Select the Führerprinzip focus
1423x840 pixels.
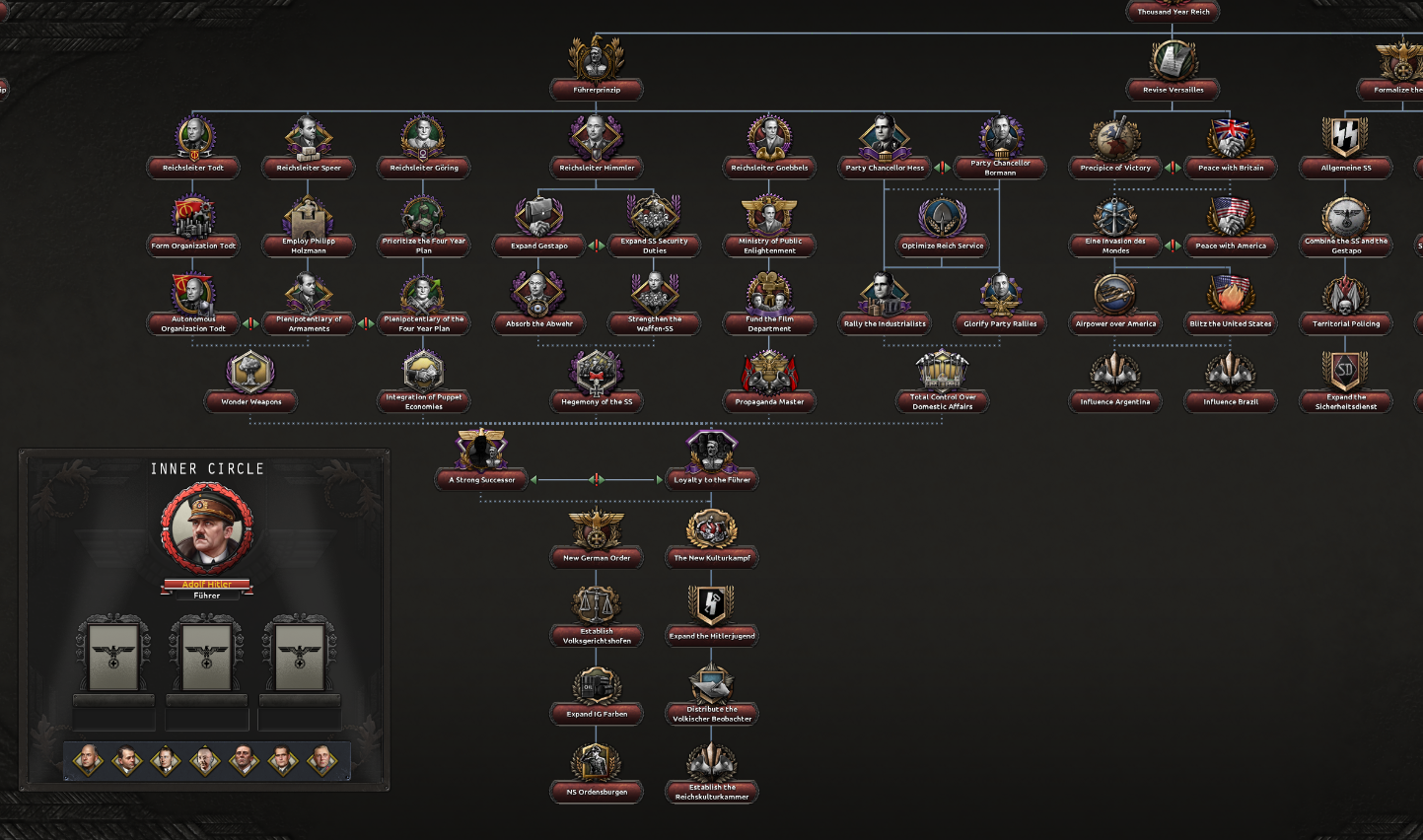tap(597, 69)
